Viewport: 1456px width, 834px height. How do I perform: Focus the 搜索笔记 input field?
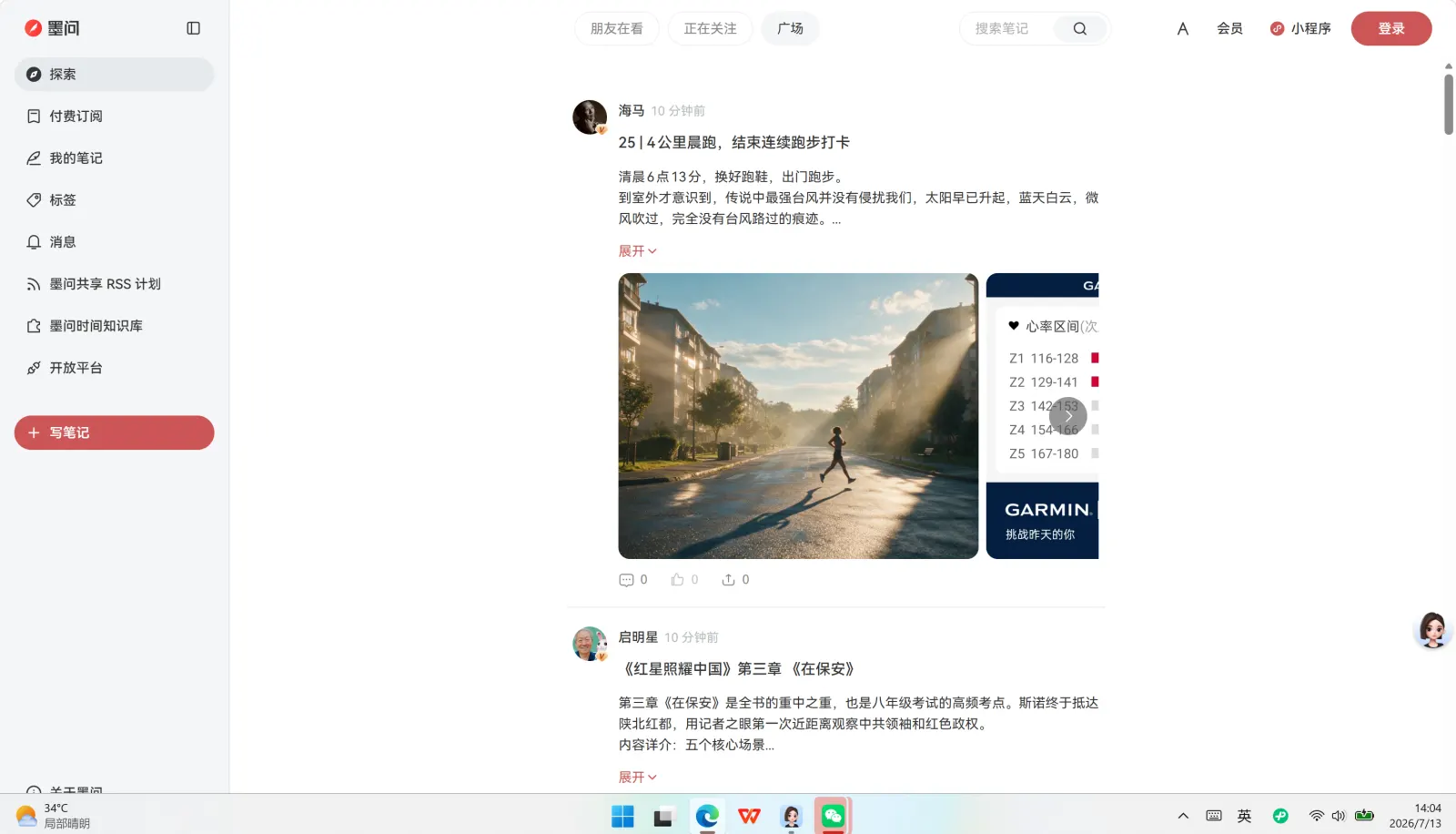point(1006,28)
